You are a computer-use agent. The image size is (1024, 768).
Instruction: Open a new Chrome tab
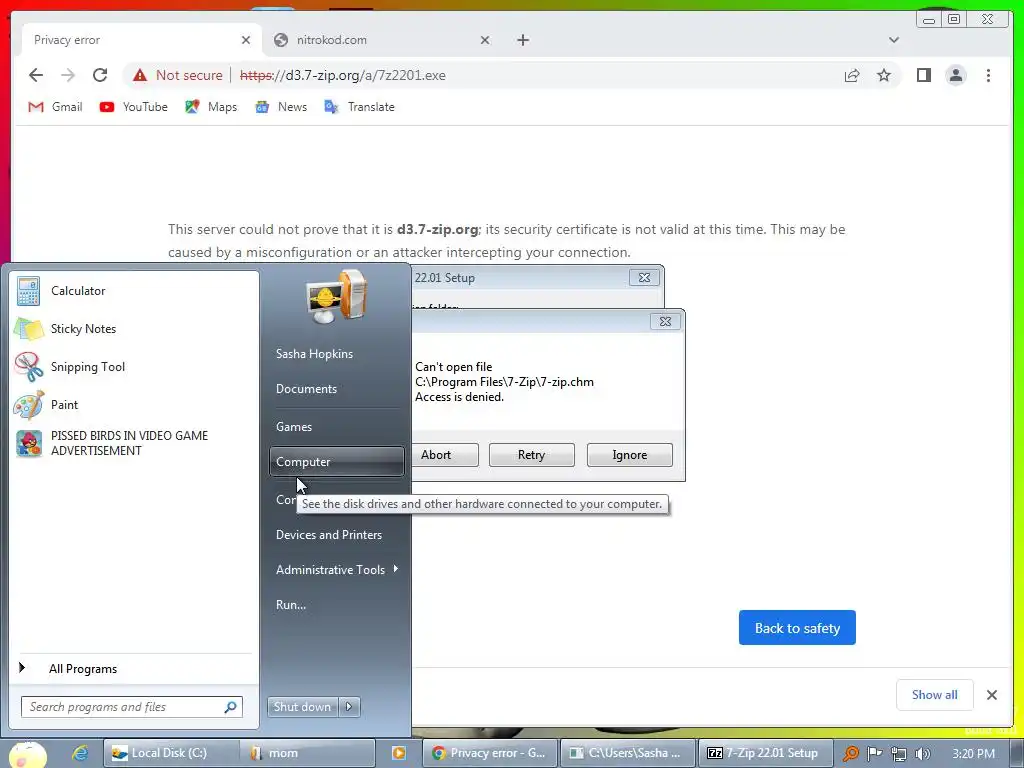pyautogui.click(x=522, y=40)
